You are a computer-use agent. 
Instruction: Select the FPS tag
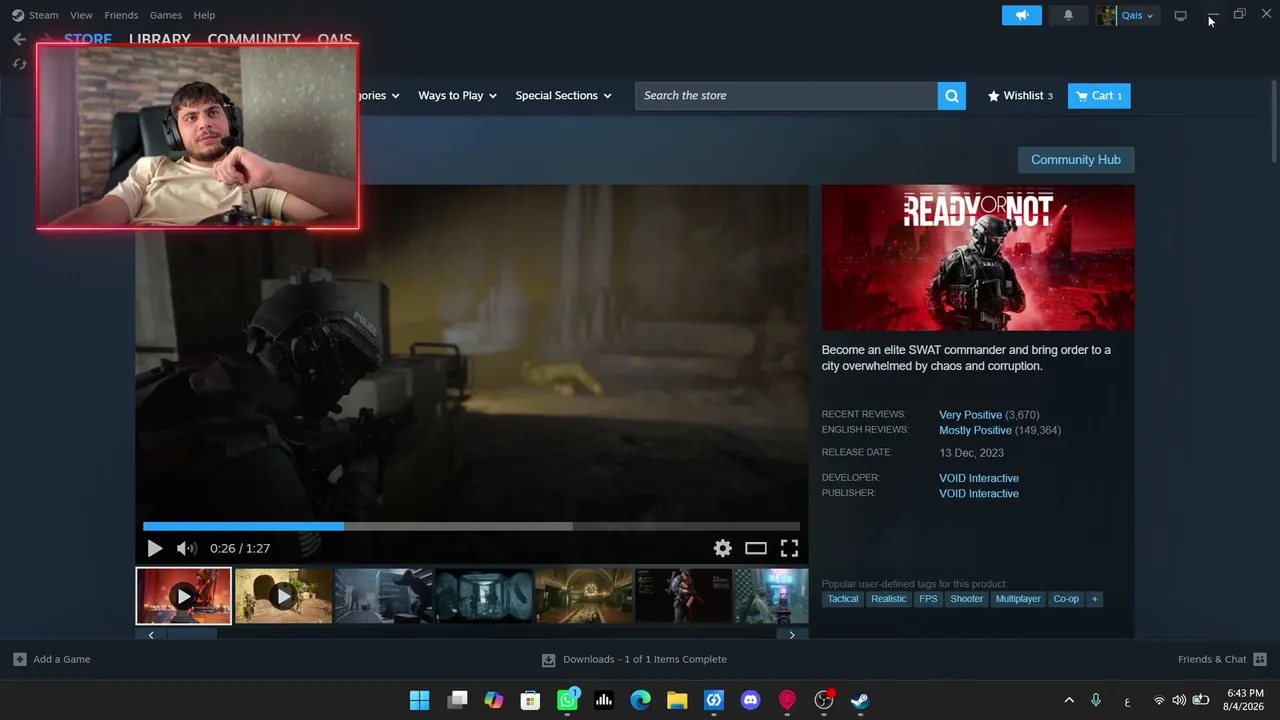click(x=928, y=599)
